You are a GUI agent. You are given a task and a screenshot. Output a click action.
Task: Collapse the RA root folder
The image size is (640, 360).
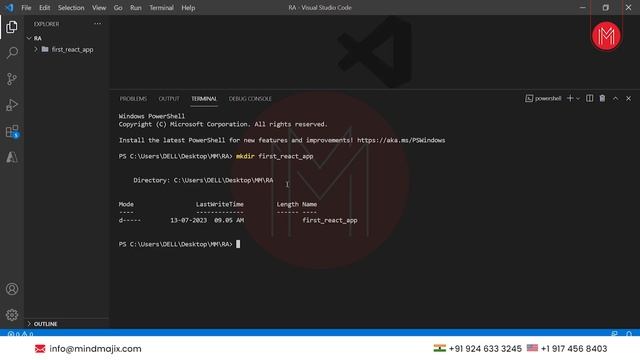(x=29, y=38)
